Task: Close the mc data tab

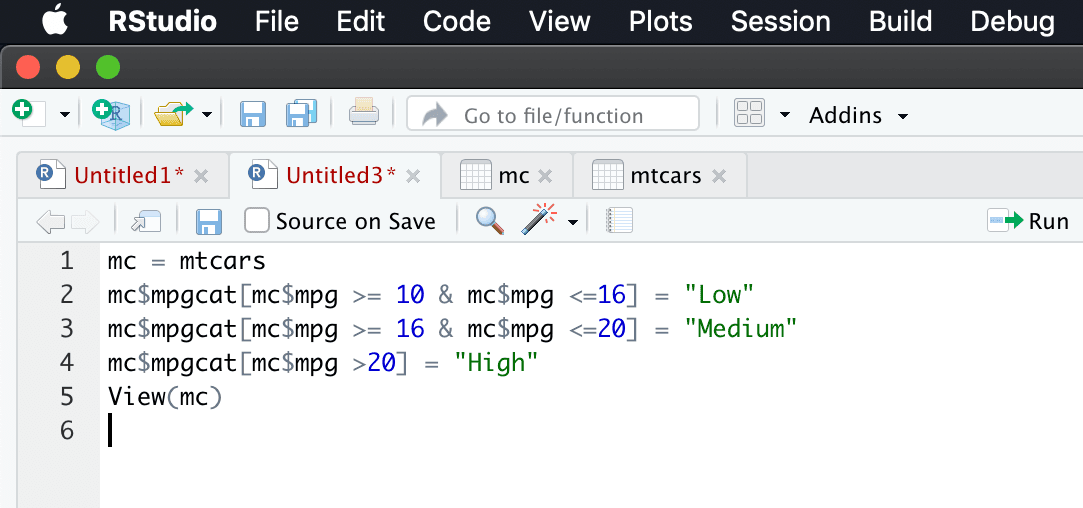Action: (545, 177)
